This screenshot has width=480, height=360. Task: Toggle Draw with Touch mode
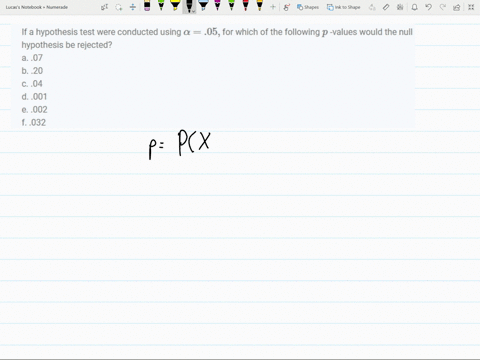pyautogui.click(x=286, y=7)
